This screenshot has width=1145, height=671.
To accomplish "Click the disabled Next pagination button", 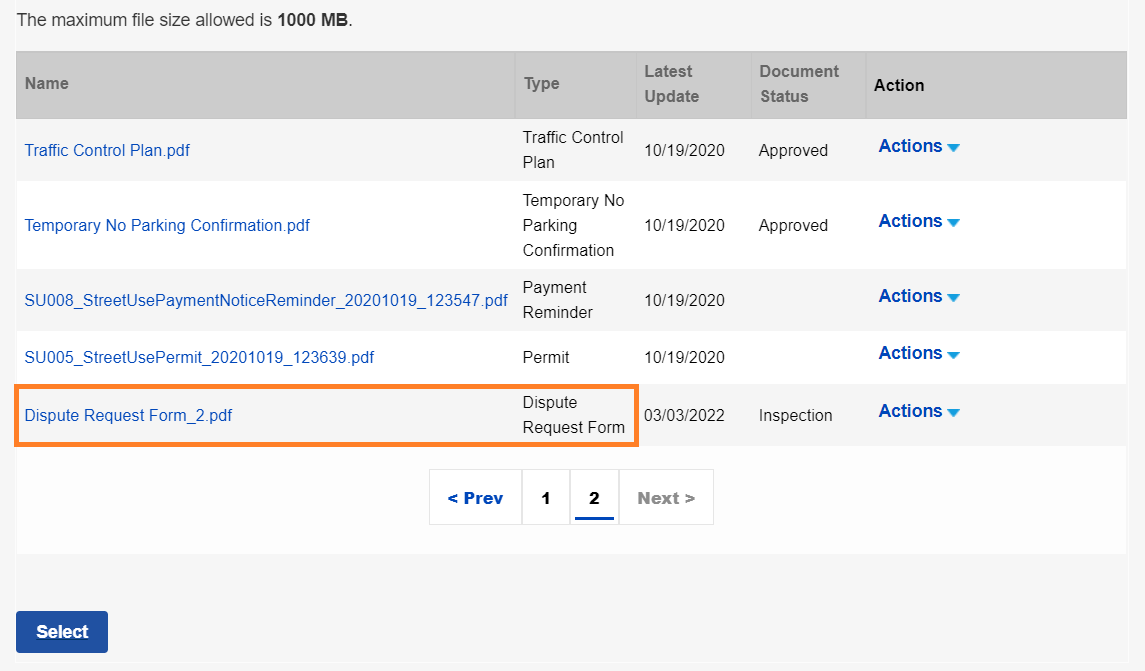I will [666, 498].
